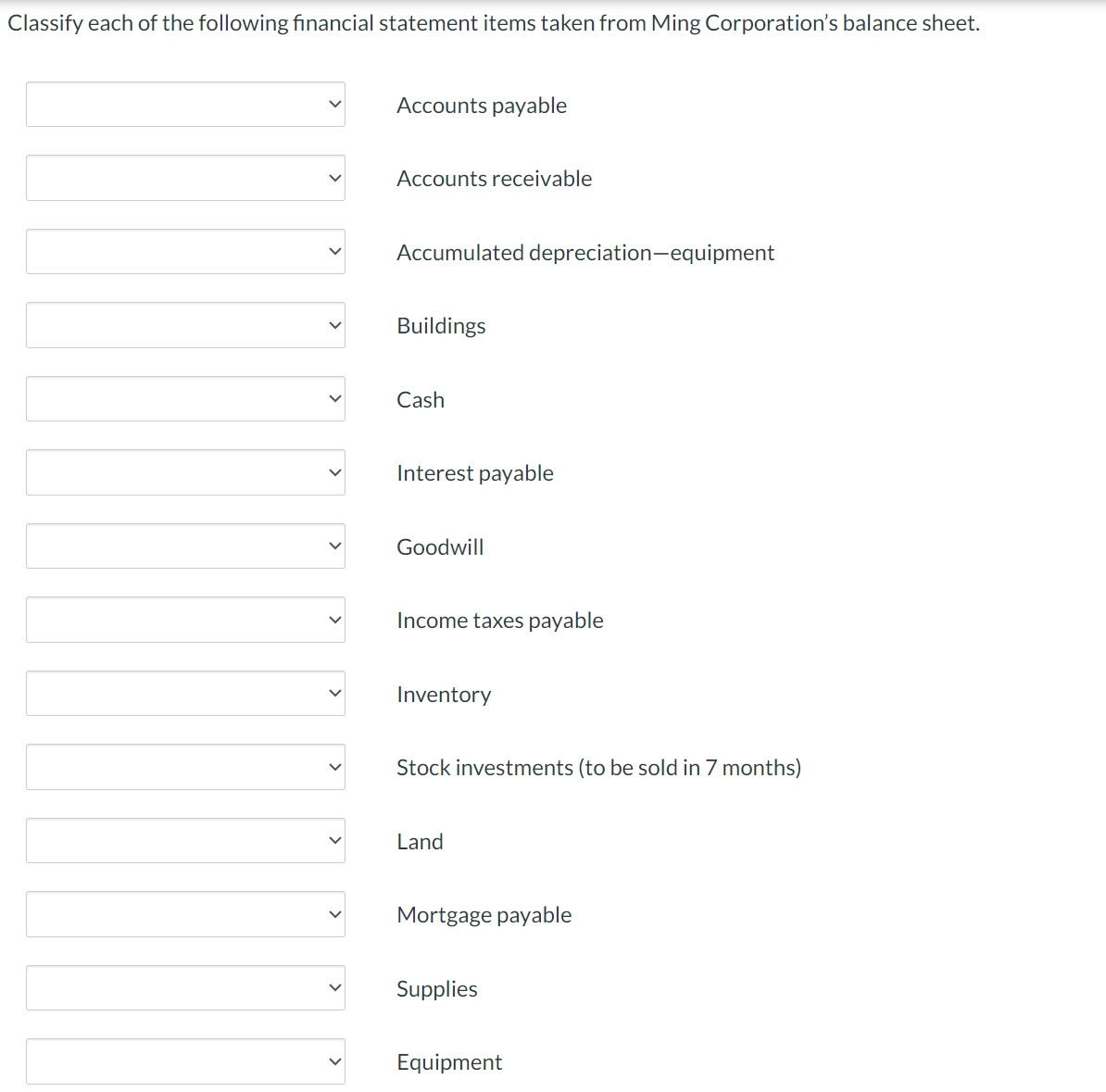This screenshot has width=1106, height=1092.
Task: Open the dropdown for Income taxes payable
Action: (184, 619)
